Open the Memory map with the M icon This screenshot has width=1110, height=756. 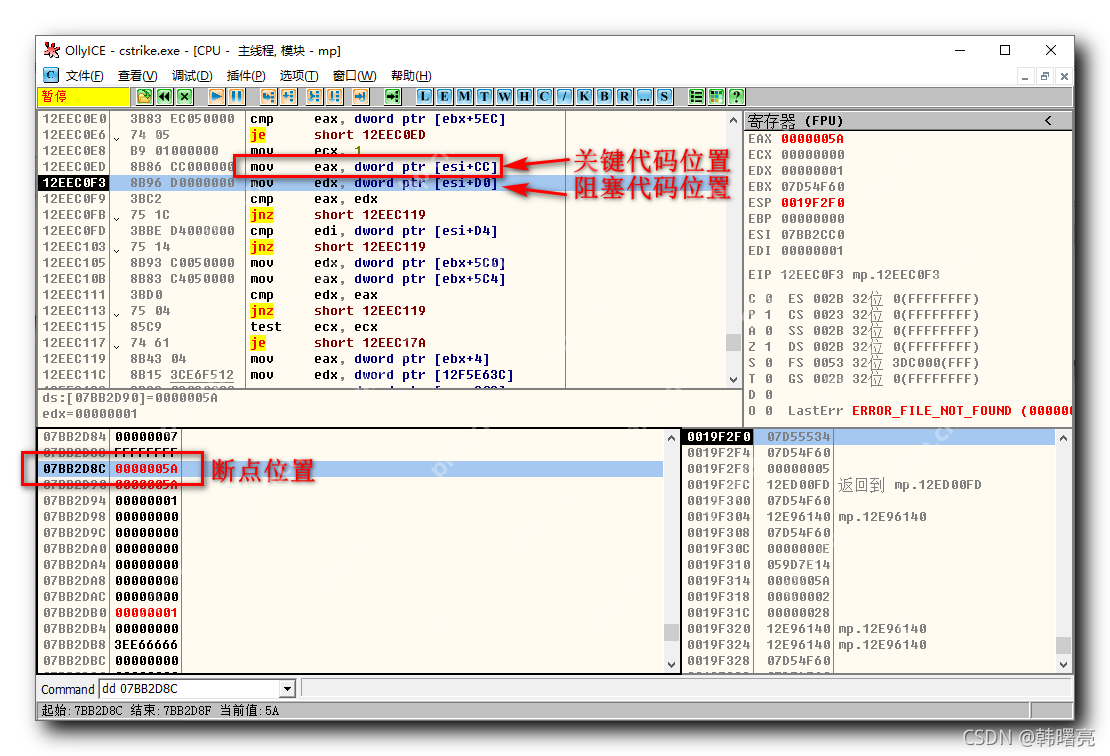(x=465, y=96)
